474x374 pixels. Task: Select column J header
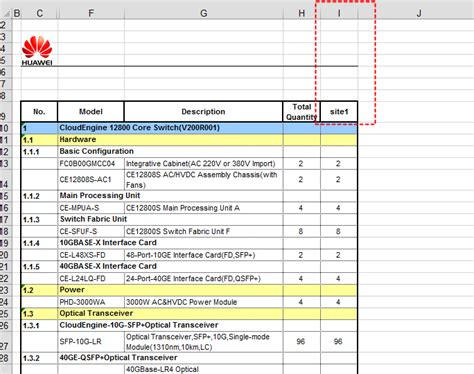[x=419, y=13]
